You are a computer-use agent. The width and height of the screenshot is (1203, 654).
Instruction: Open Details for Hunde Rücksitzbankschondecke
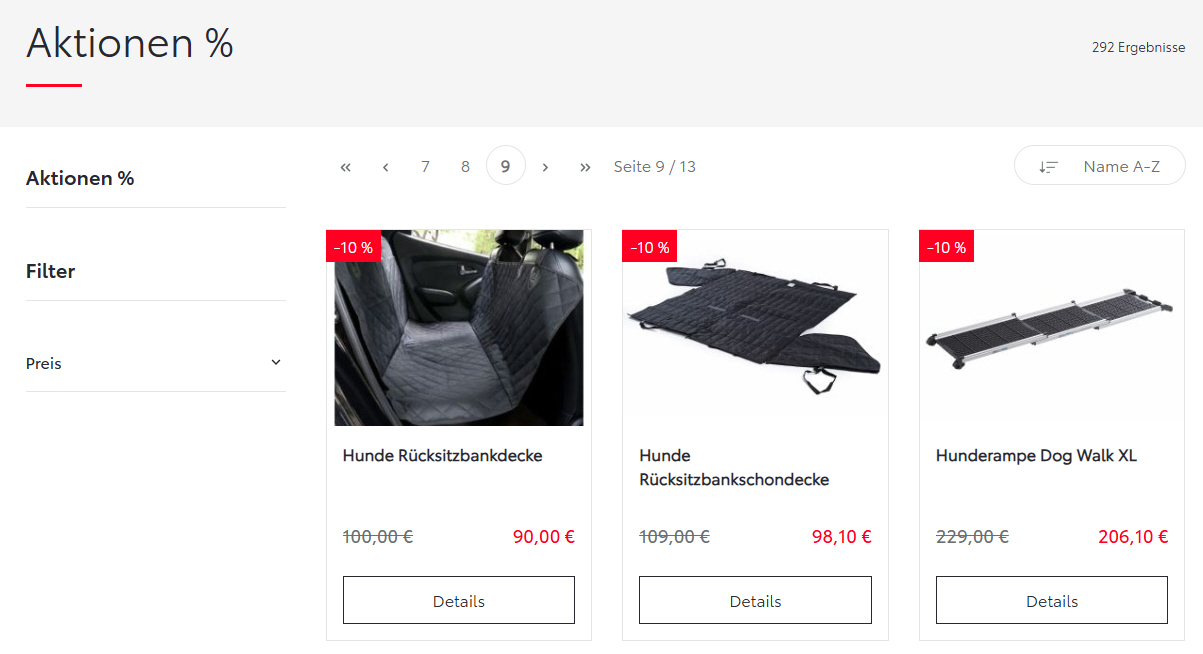click(755, 600)
